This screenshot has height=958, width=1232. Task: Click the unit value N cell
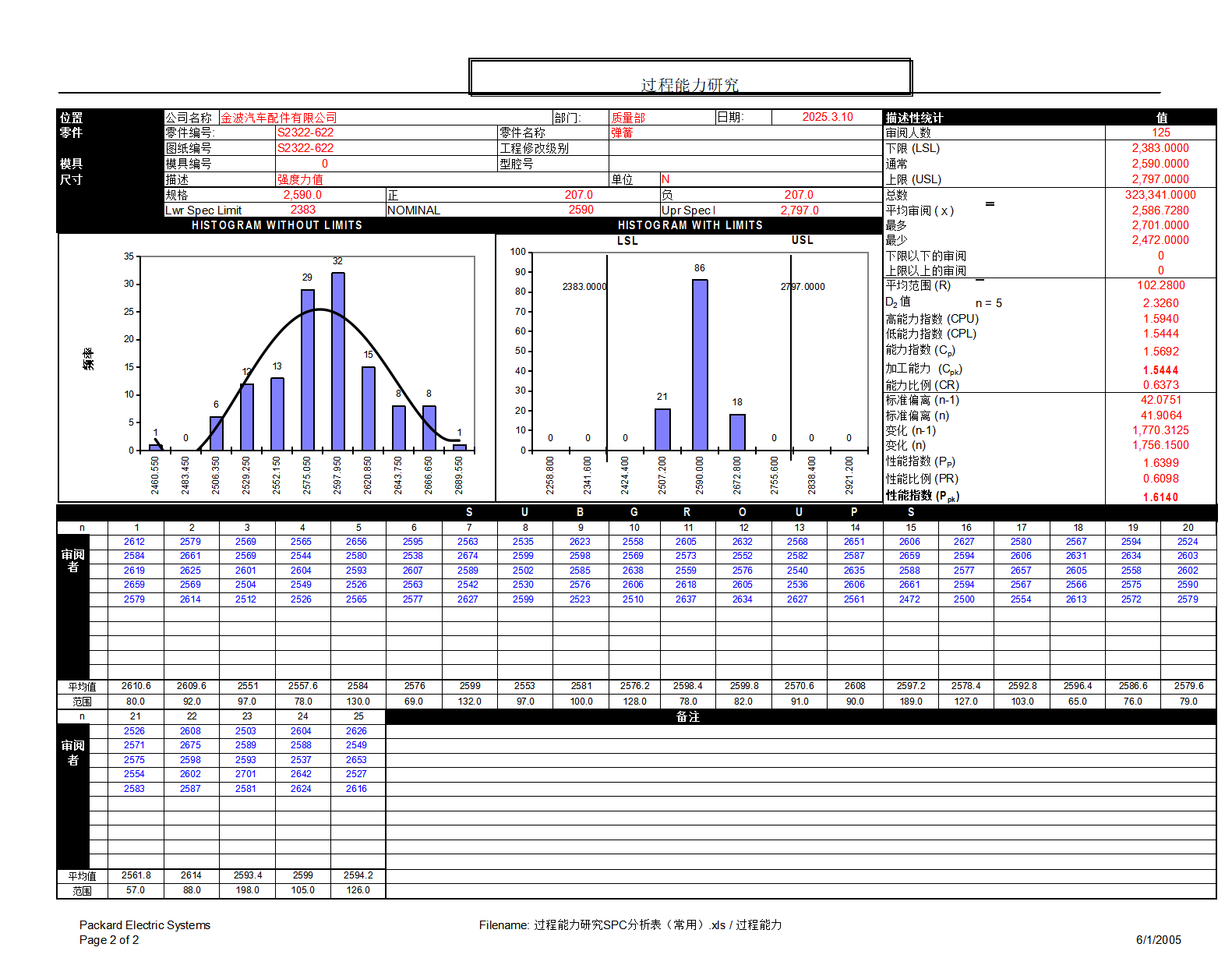pyautogui.click(x=665, y=179)
